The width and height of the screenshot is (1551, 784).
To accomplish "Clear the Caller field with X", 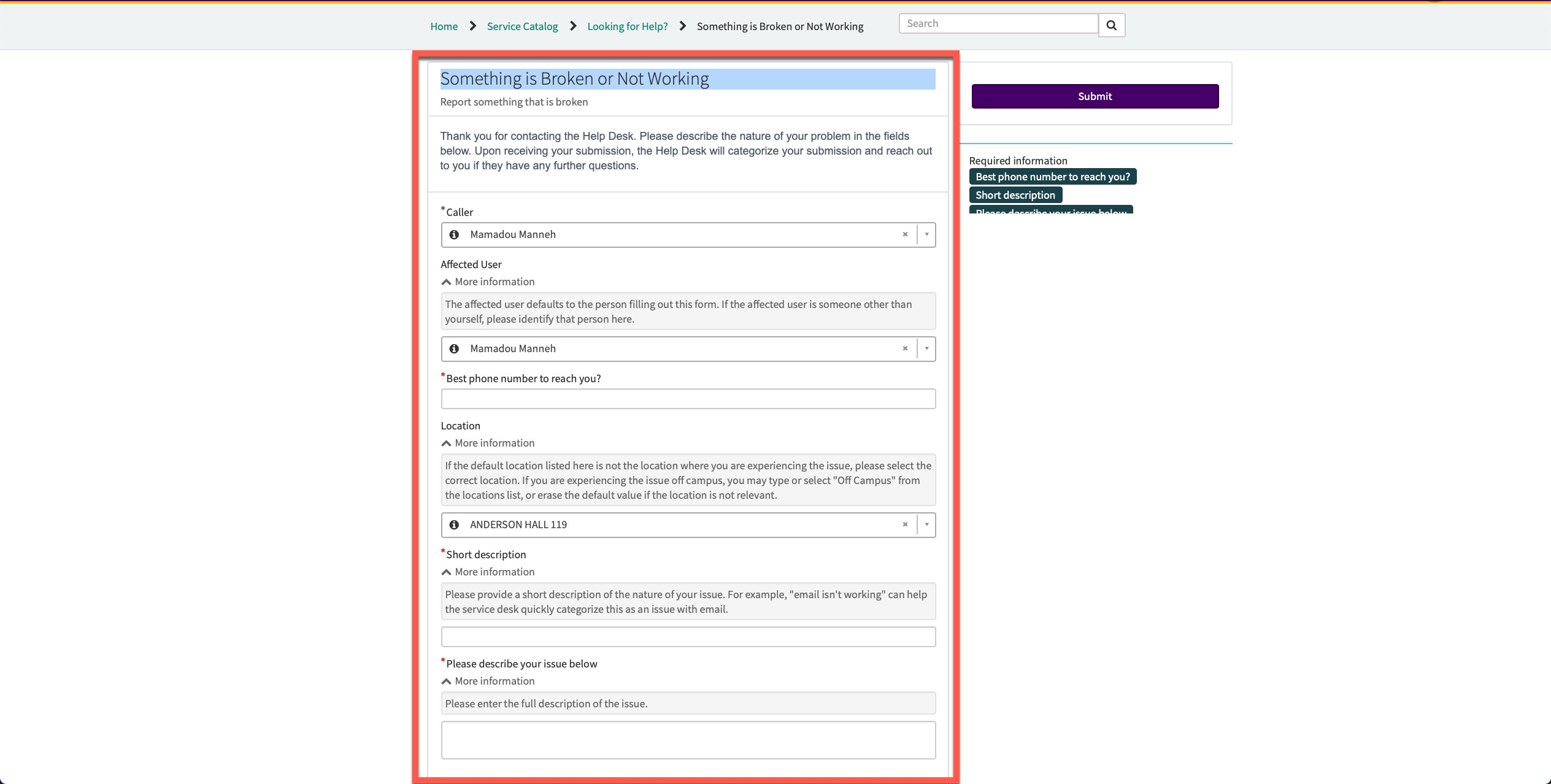I will pyautogui.click(x=905, y=235).
